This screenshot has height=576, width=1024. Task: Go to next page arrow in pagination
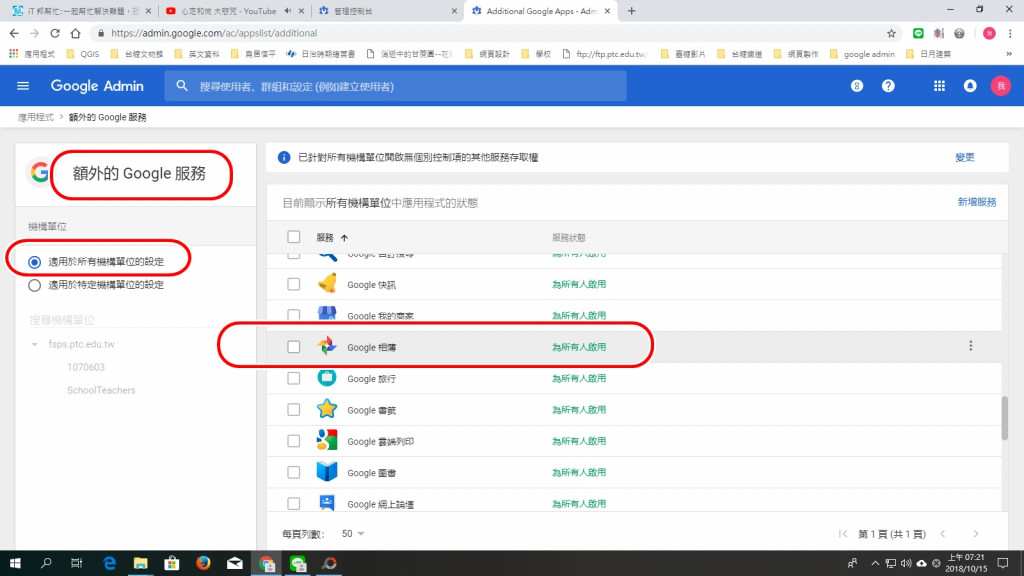click(x=976, y=534)
